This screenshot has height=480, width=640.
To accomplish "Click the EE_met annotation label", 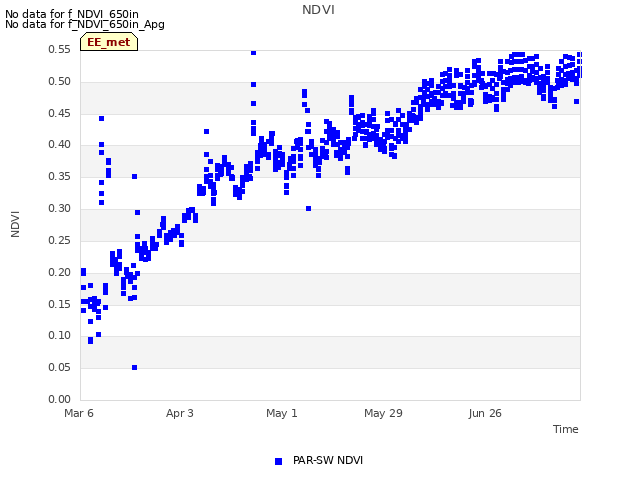I will point(109,42).
